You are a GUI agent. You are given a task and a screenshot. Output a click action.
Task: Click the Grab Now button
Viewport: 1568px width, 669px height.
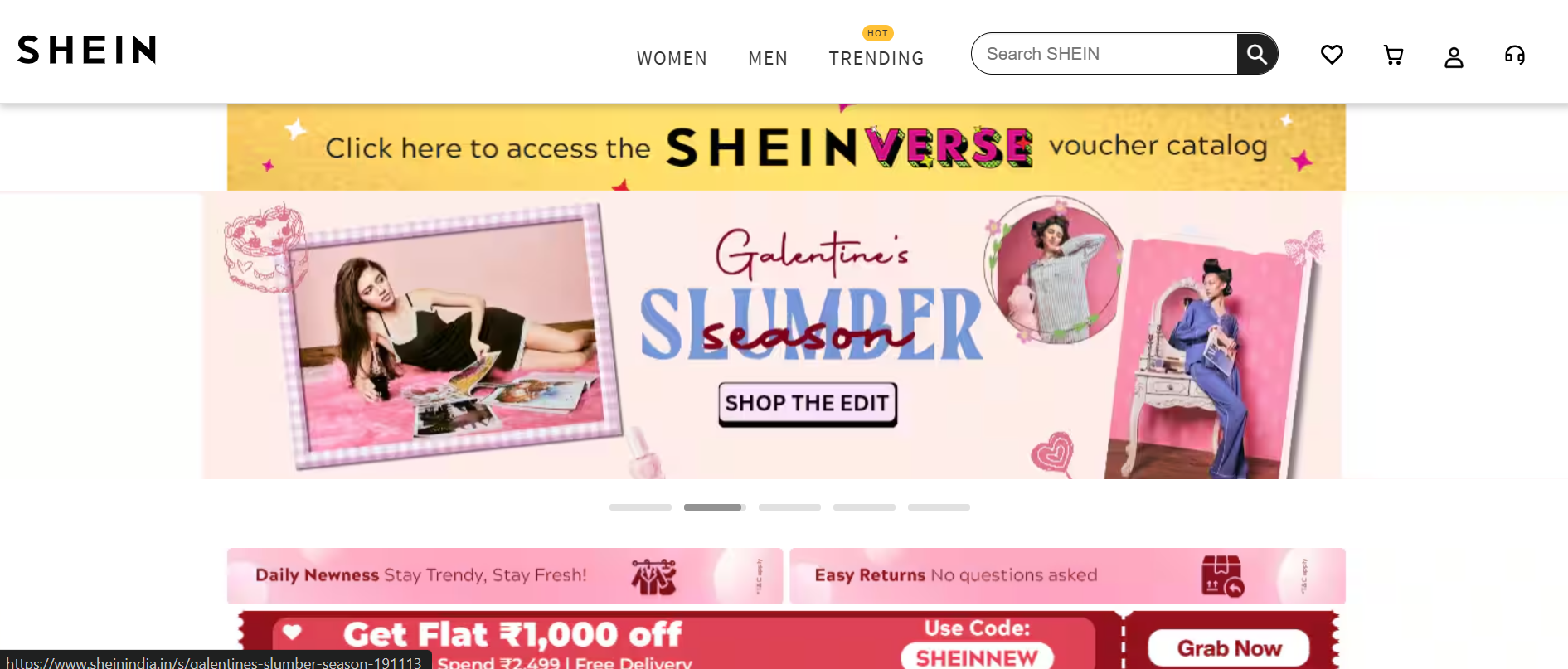tap(1229, 648)
